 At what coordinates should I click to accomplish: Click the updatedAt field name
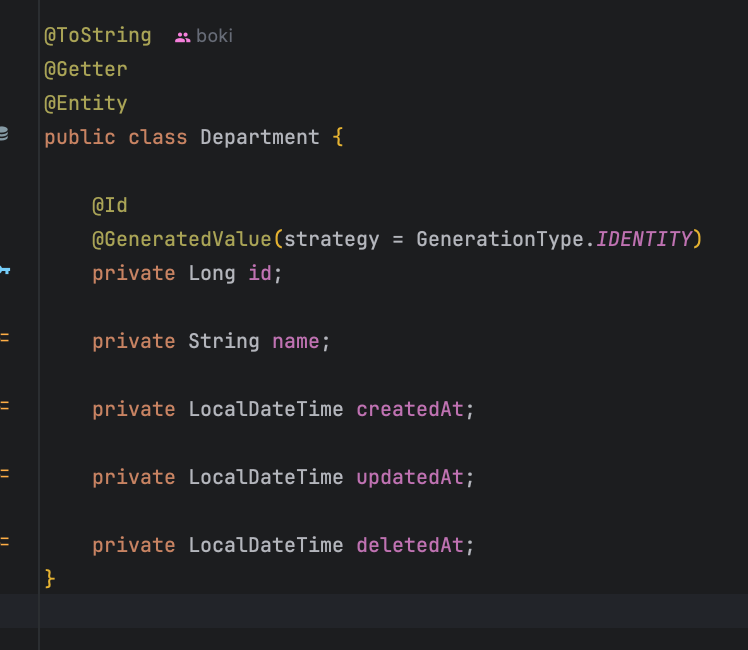[410, 477]
